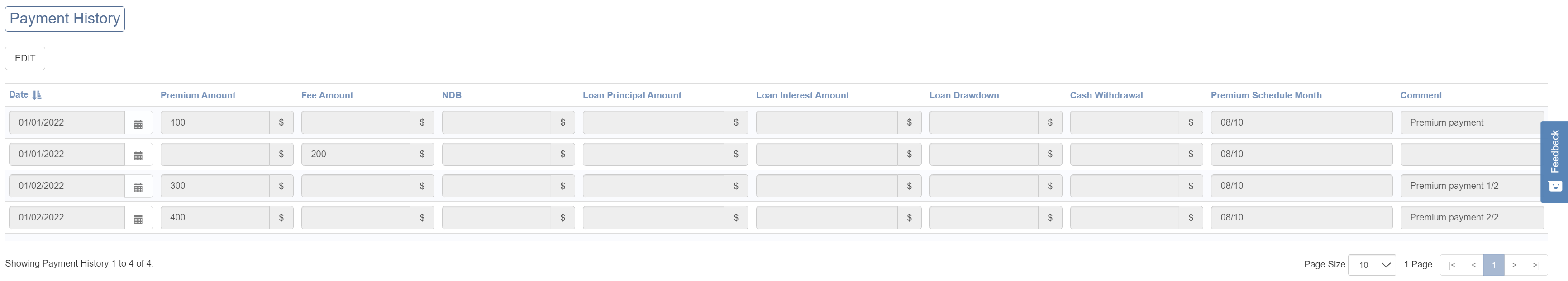Click the Fee Amount column header
The width and height of the screenshot is (1568, 281).
tap(327, 95)
